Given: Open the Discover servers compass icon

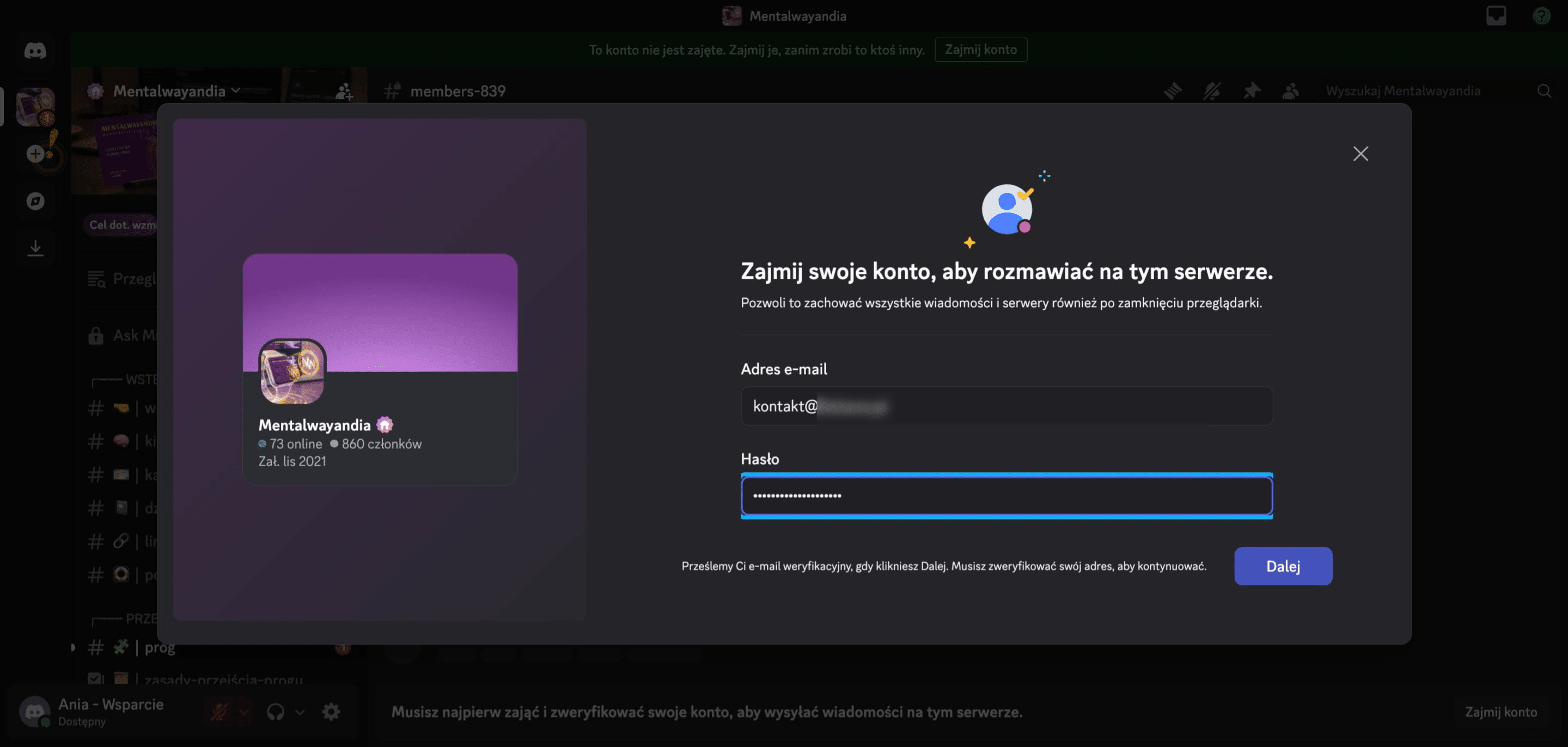Looking at the screenshot, I should [x=35, y=201].
